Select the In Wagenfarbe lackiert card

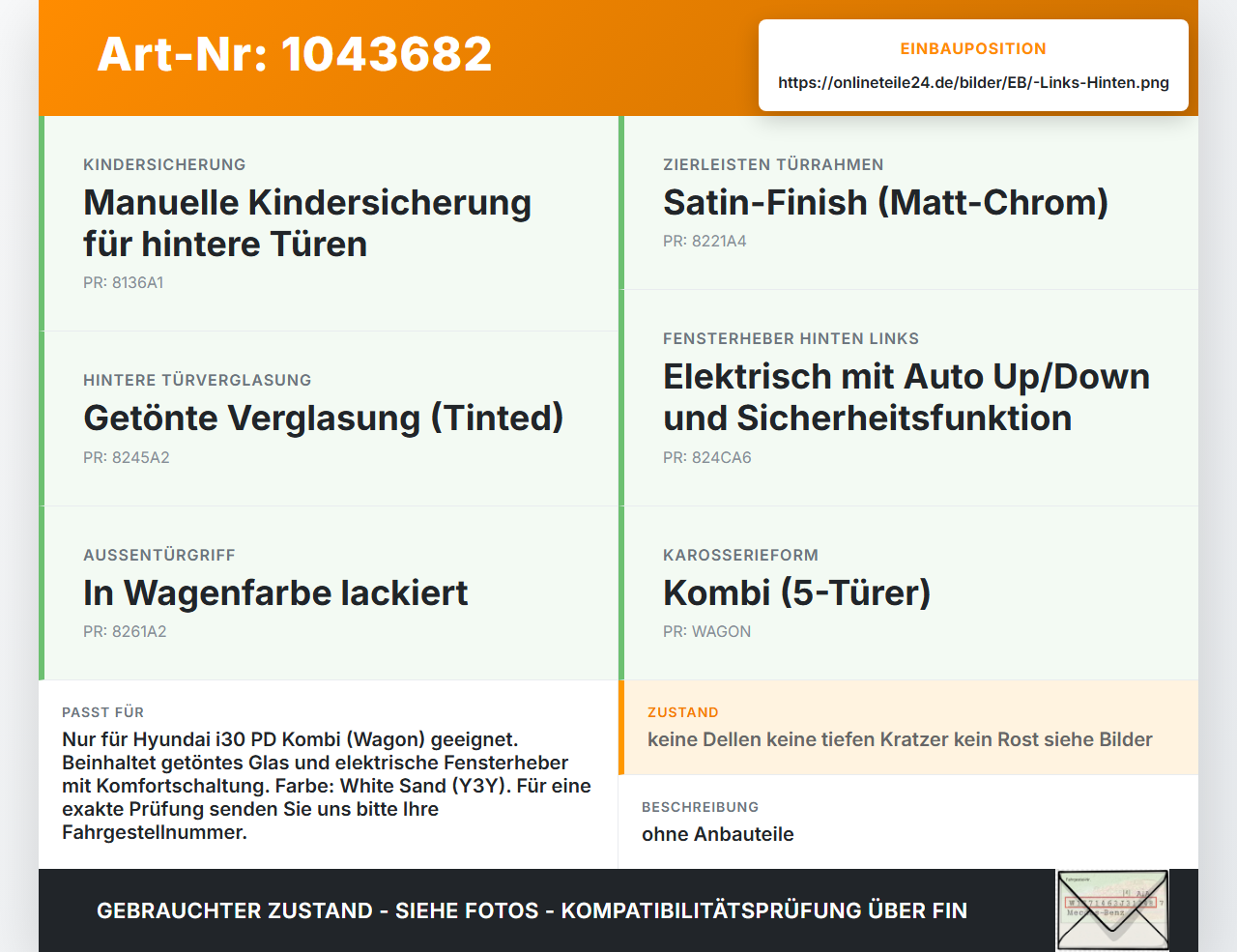pyautogui.click(x=329, y=593)
